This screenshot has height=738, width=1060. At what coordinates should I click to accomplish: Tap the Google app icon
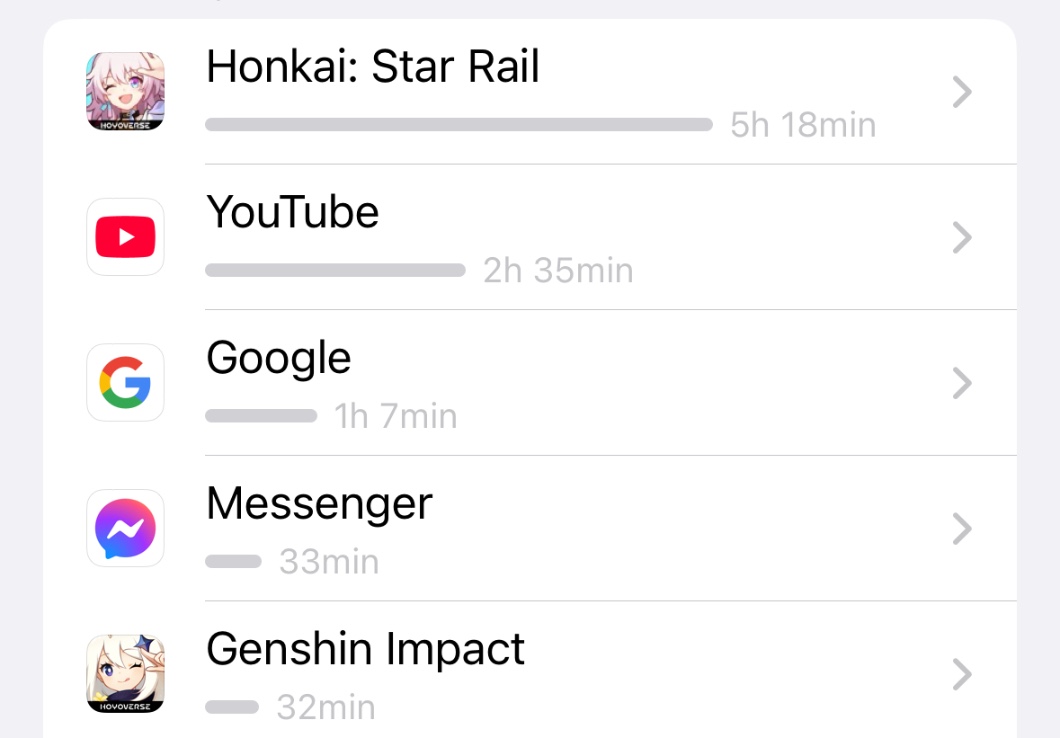(125, 382)
